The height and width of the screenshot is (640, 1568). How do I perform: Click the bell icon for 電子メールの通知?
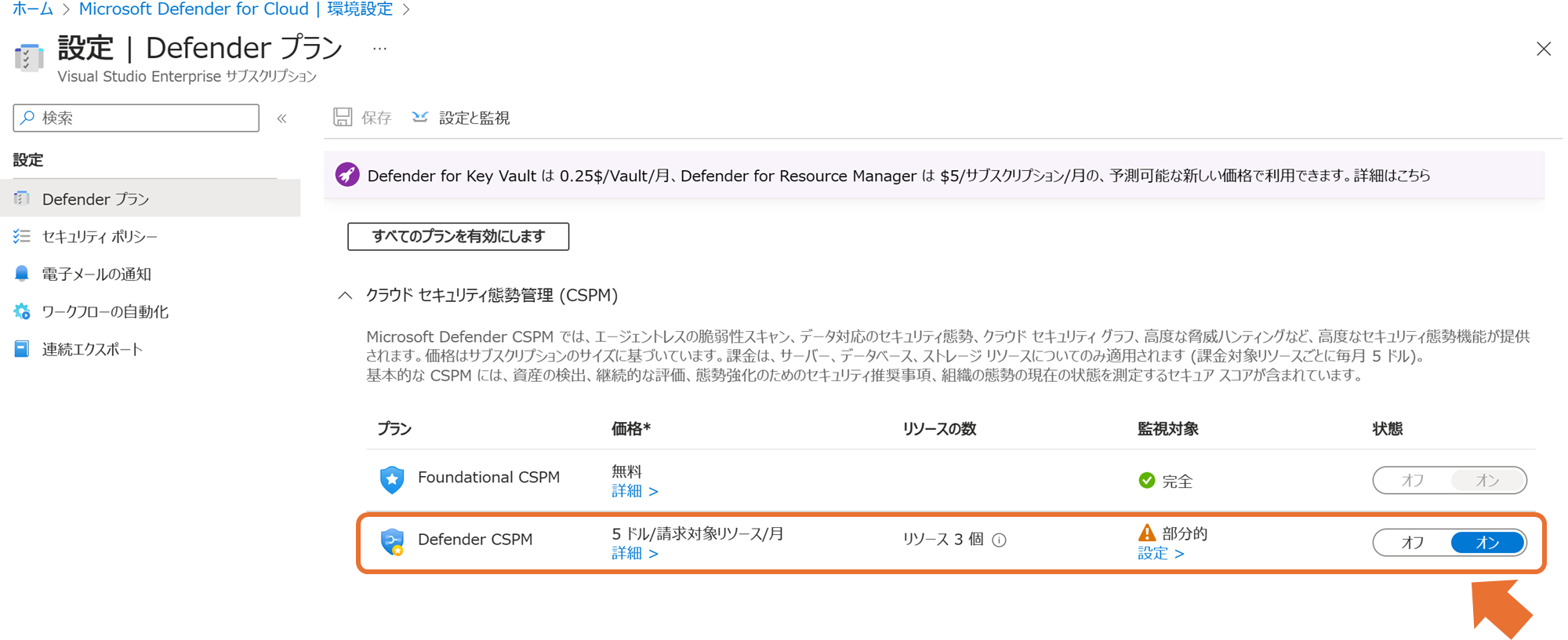click(x=22, y=274)
